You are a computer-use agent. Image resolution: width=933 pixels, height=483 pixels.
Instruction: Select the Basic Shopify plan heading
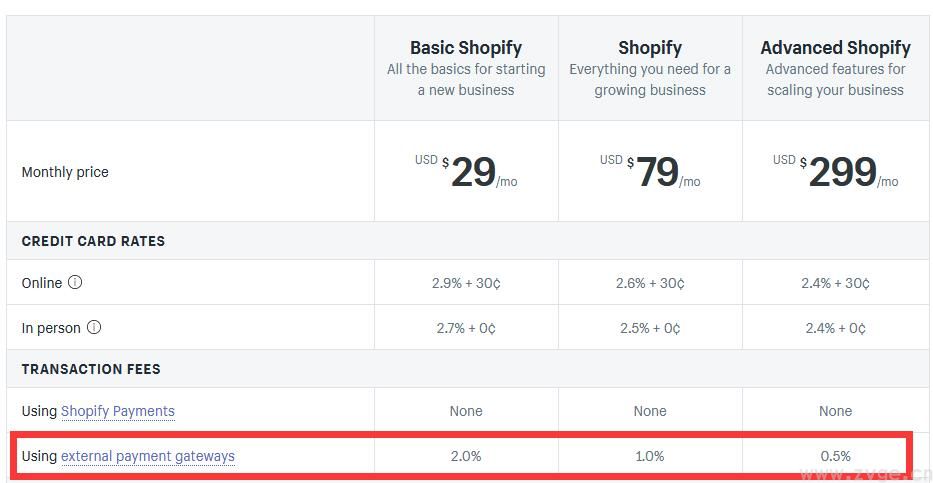[x=466, y=47]
